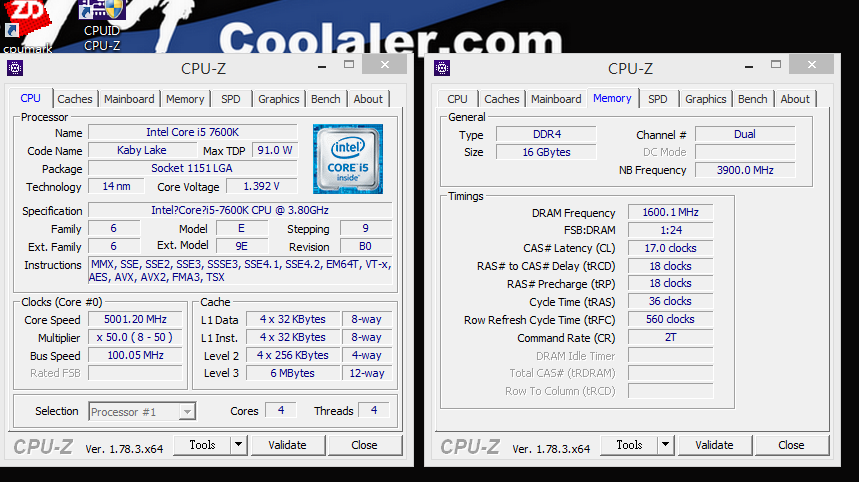The image size is (859, 482).
Task: Click the CAS# Latency value 17.0 clocks
Action: click(671, 248)
